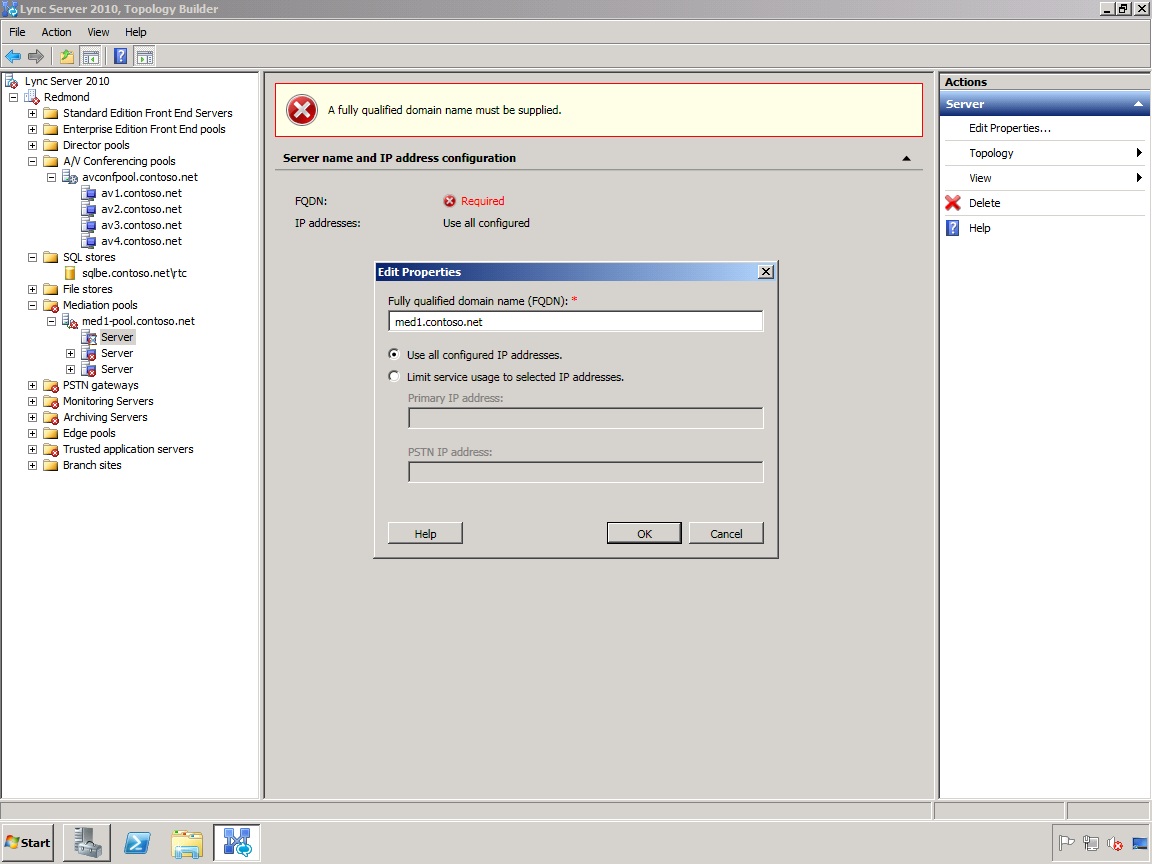Click the med1-pool.contoso.net pool icon
The height and width of the screenshot is (864, 1152).
(x=70, y=321)
